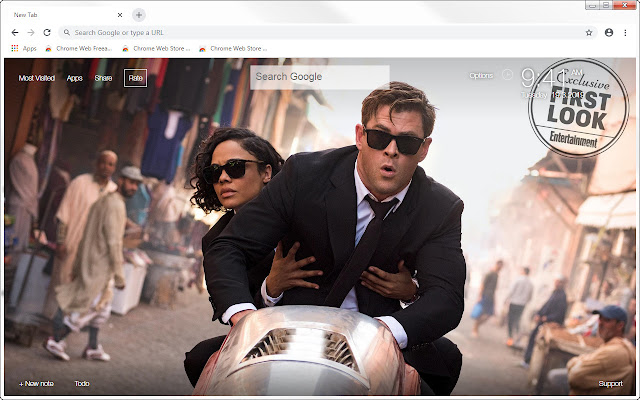Open the Chrome three-dot menu
The width and height of the screenshot is (640, 400).
click(625, 33)
